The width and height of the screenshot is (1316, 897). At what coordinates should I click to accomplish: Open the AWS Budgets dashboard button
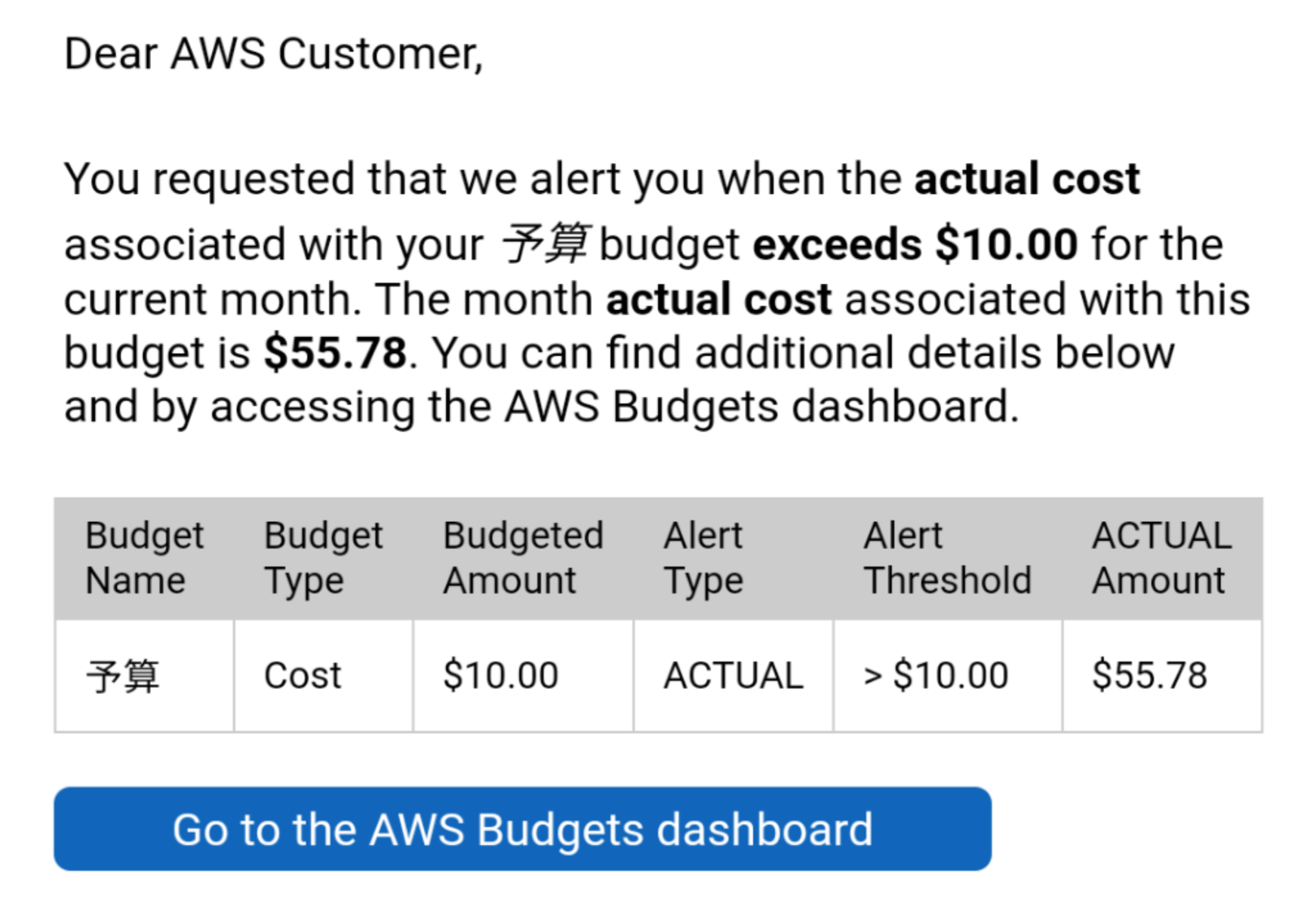522,828
